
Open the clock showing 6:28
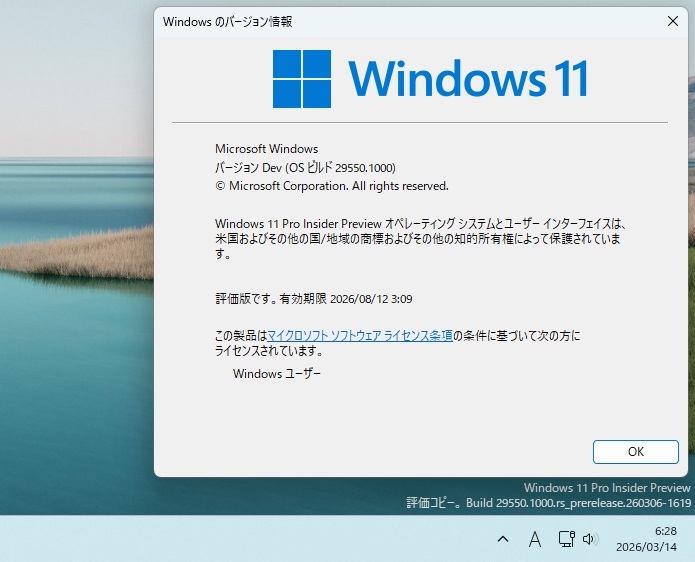[665, 531]
